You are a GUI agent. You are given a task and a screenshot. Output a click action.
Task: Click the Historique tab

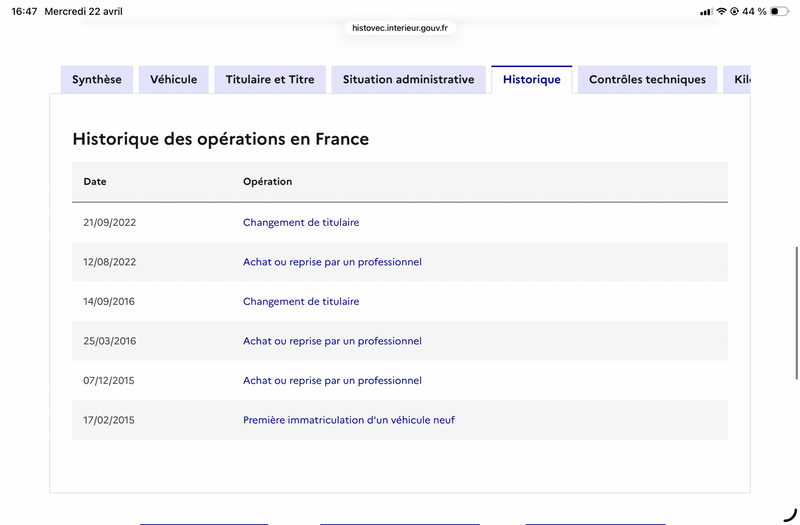click(x=532, y=80)
